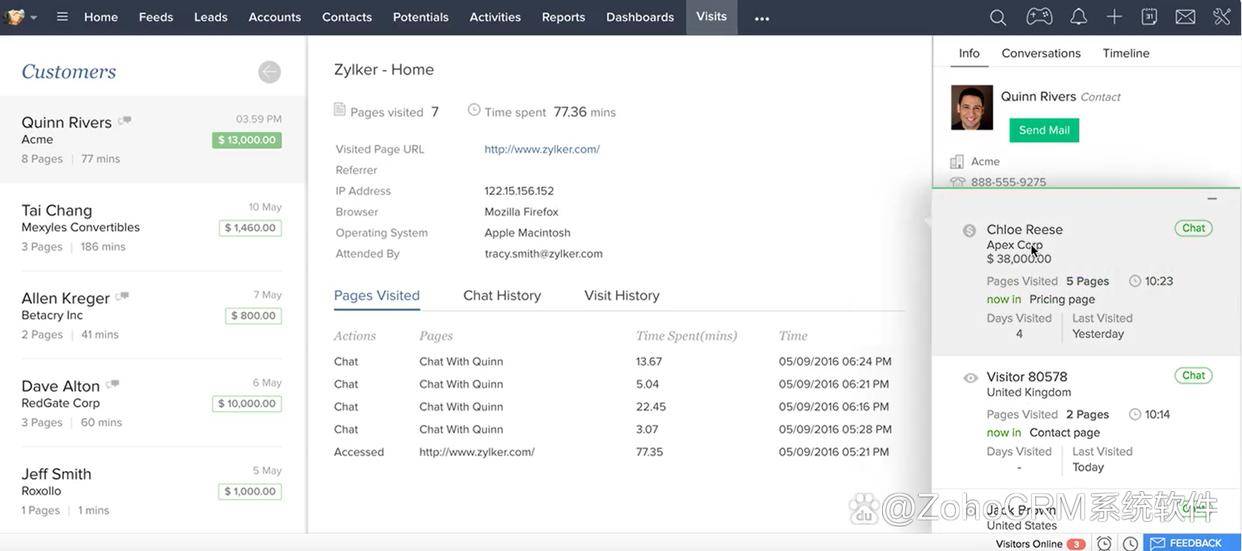1242x551 pixels.
Task: Select Allen Kreger customer entry
Action: point(152,316)
